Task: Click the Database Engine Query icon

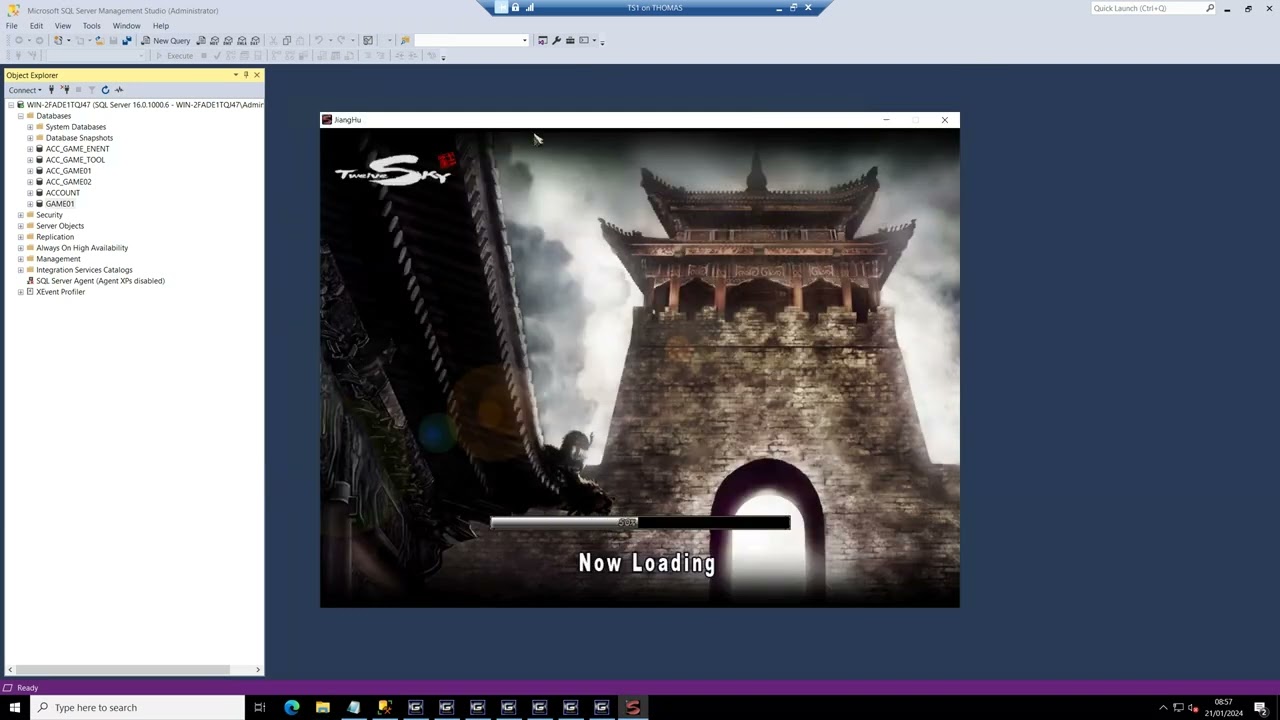Action: point(201,41)
